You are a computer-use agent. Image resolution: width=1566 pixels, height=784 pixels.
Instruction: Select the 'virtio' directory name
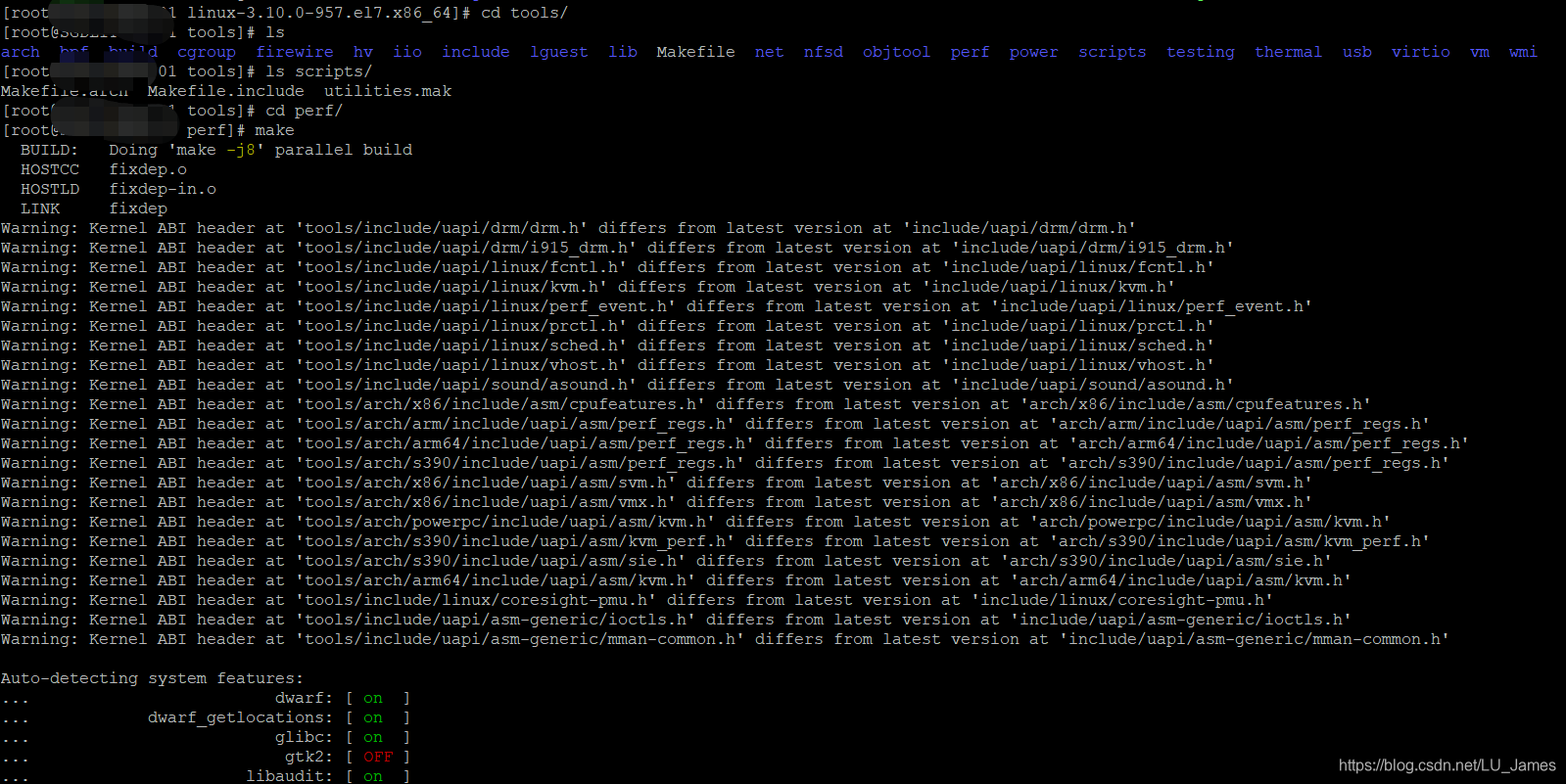1421,52
